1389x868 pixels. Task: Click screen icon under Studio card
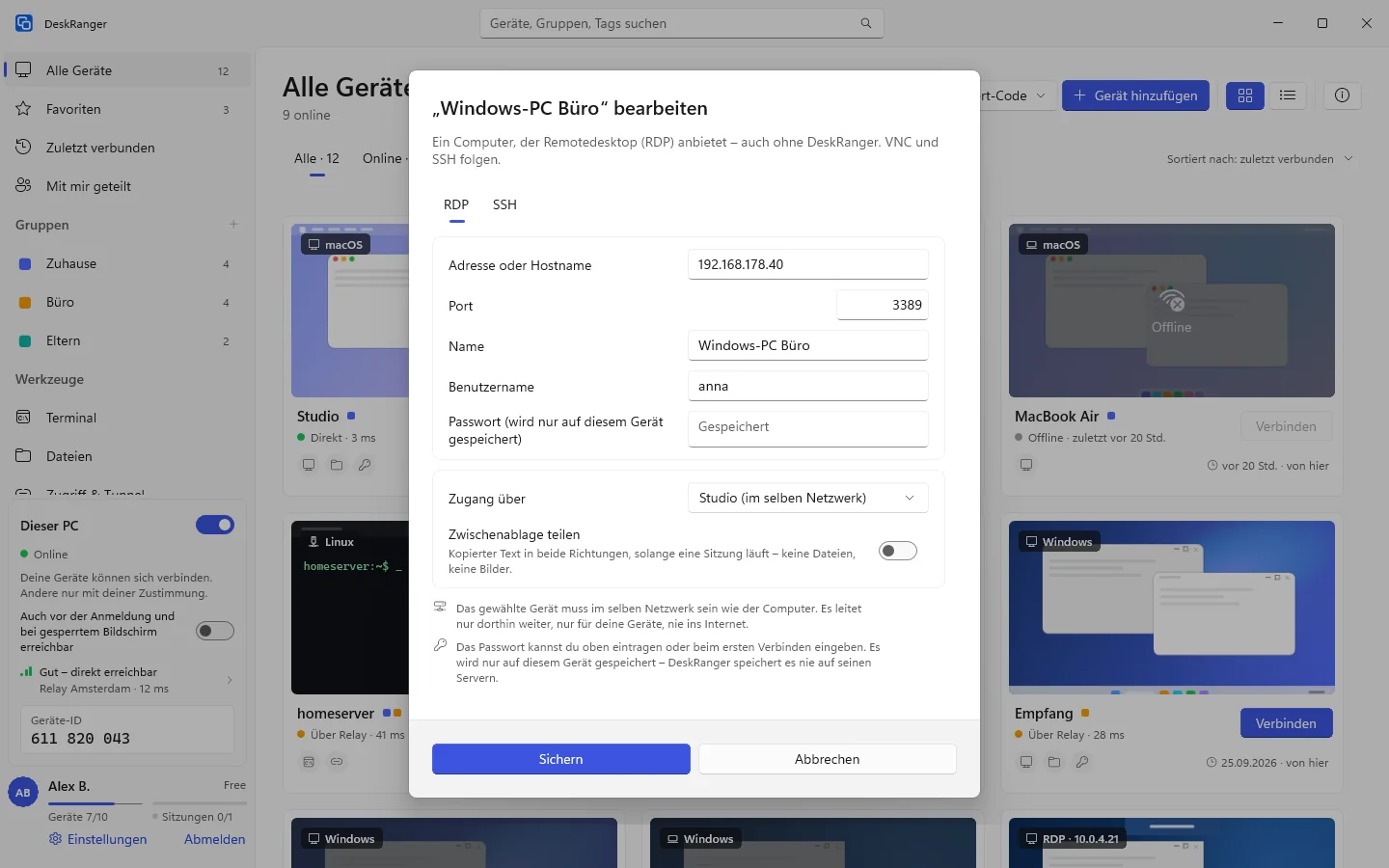tap(309, 465)
